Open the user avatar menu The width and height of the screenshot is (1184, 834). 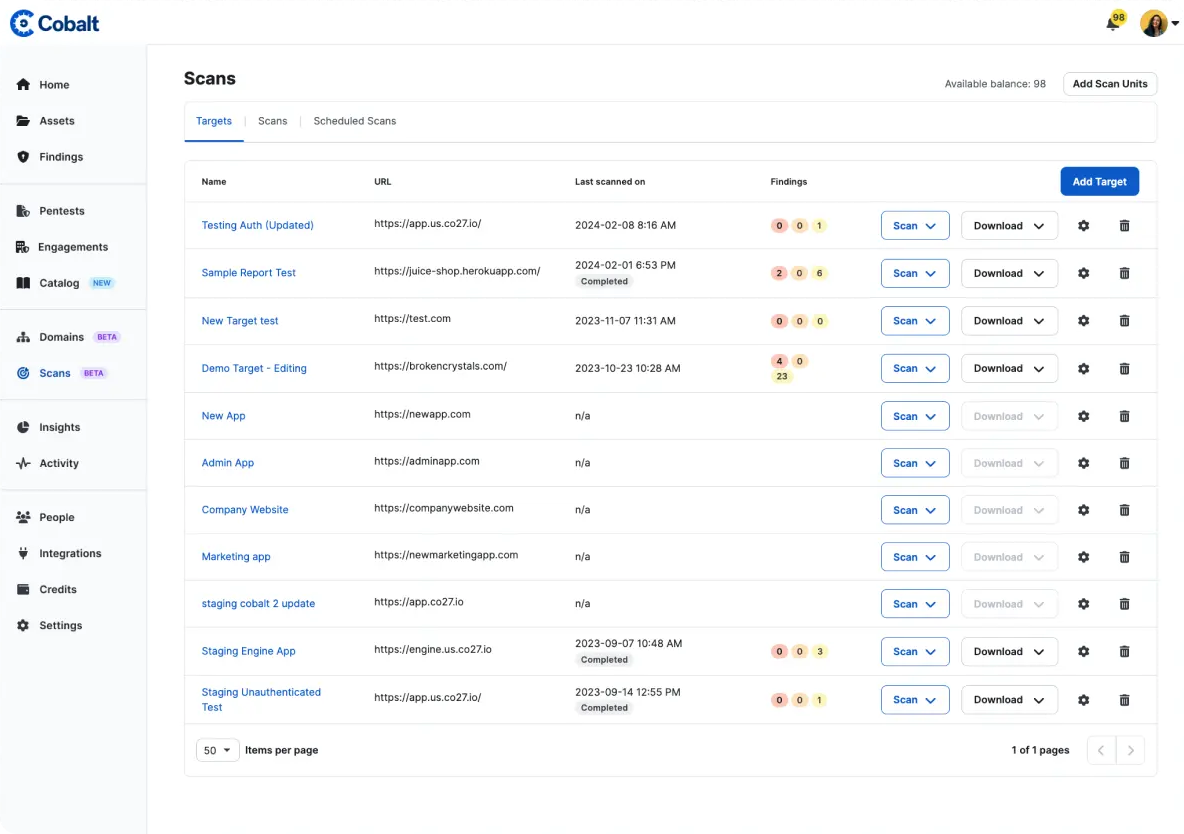tap(1159, 23)
